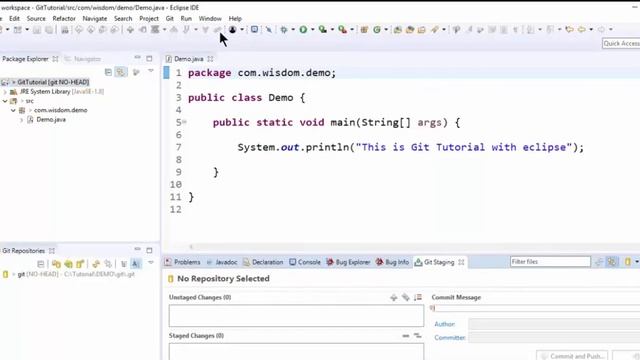Click the green Run launch icon
Screen dimensions: 640x360
pos(303,29)
